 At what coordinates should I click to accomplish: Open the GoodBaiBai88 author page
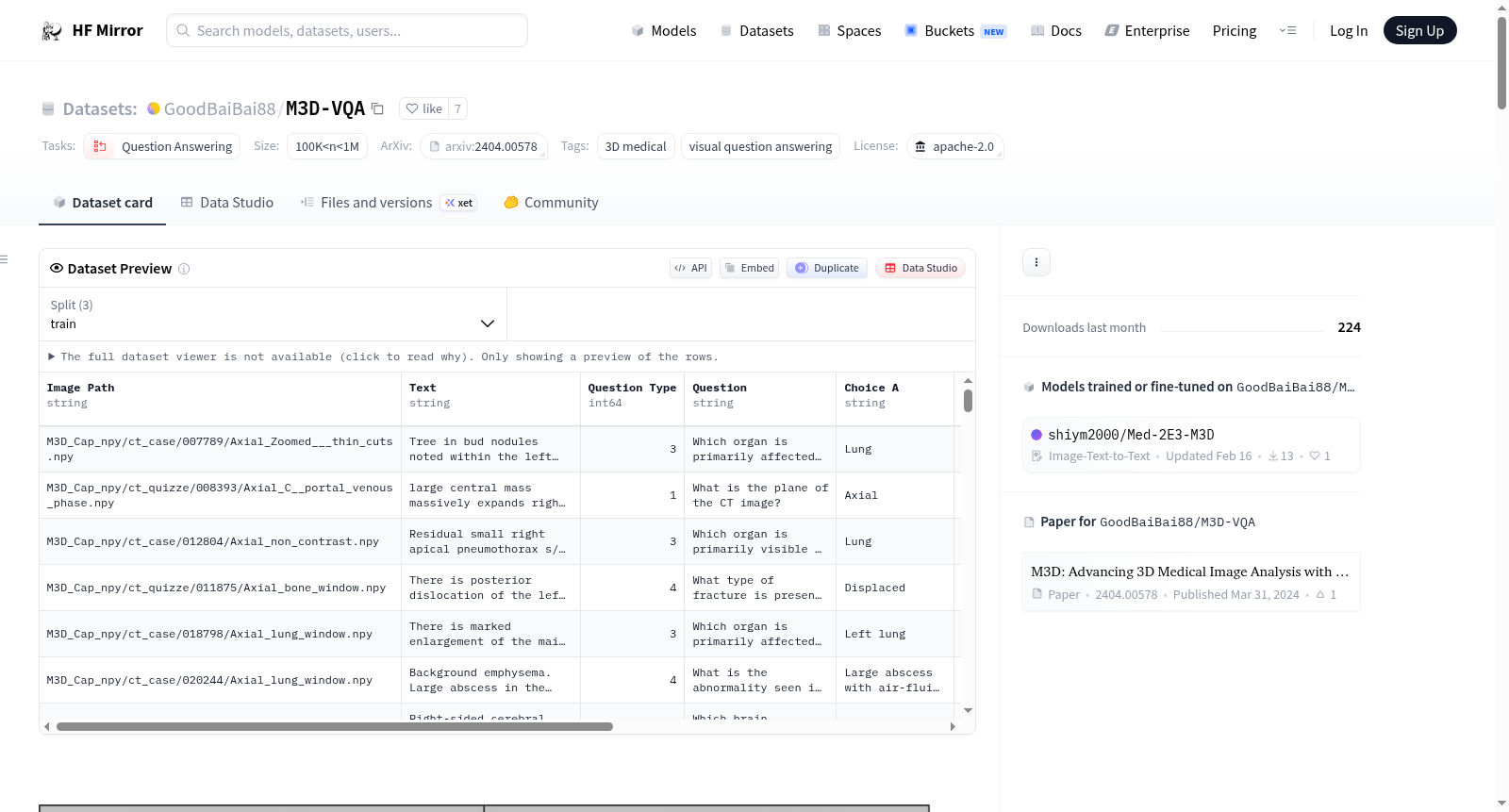[x=220, y=108]
